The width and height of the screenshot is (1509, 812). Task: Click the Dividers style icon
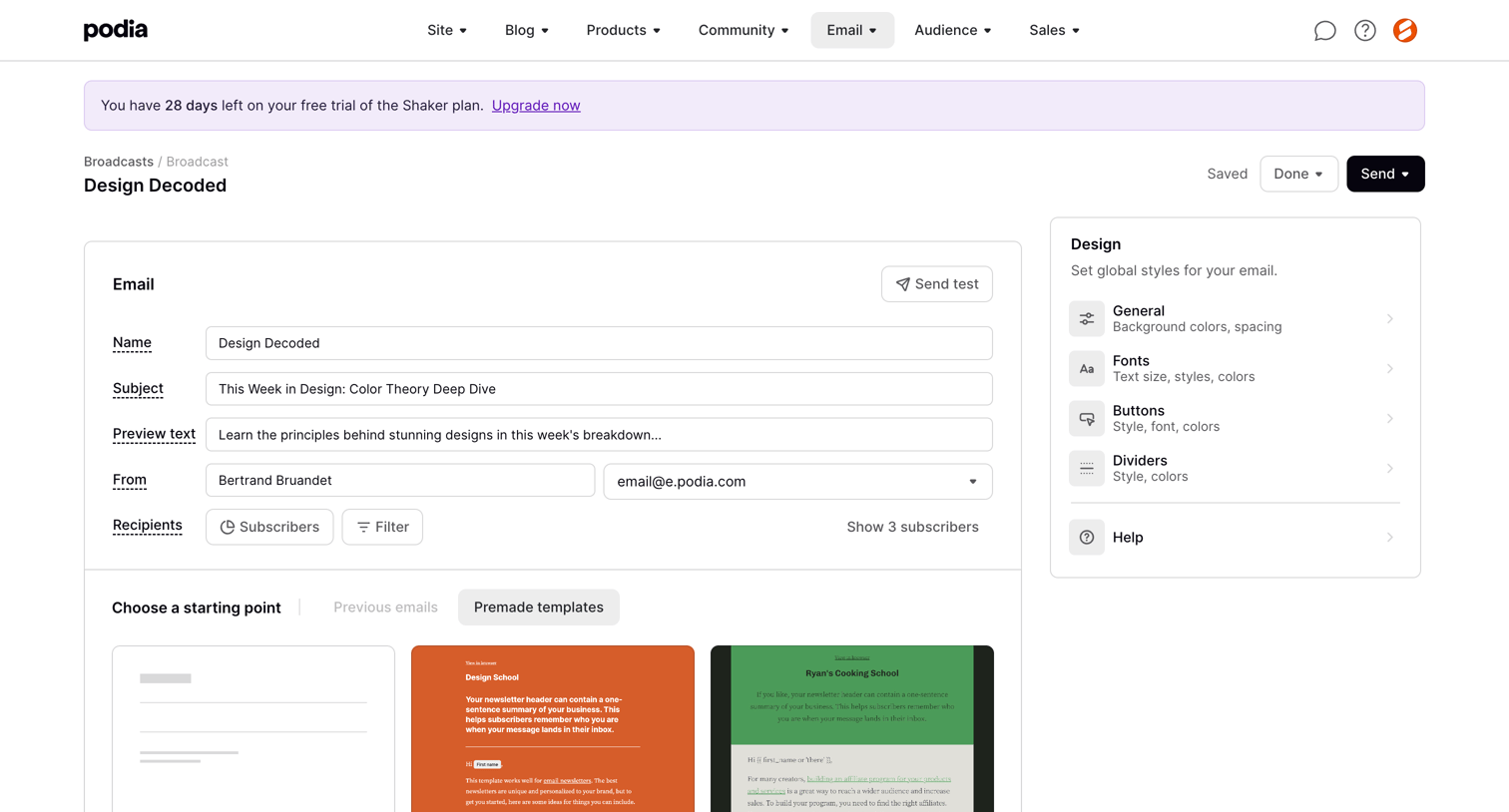(x=1087, y=469)
